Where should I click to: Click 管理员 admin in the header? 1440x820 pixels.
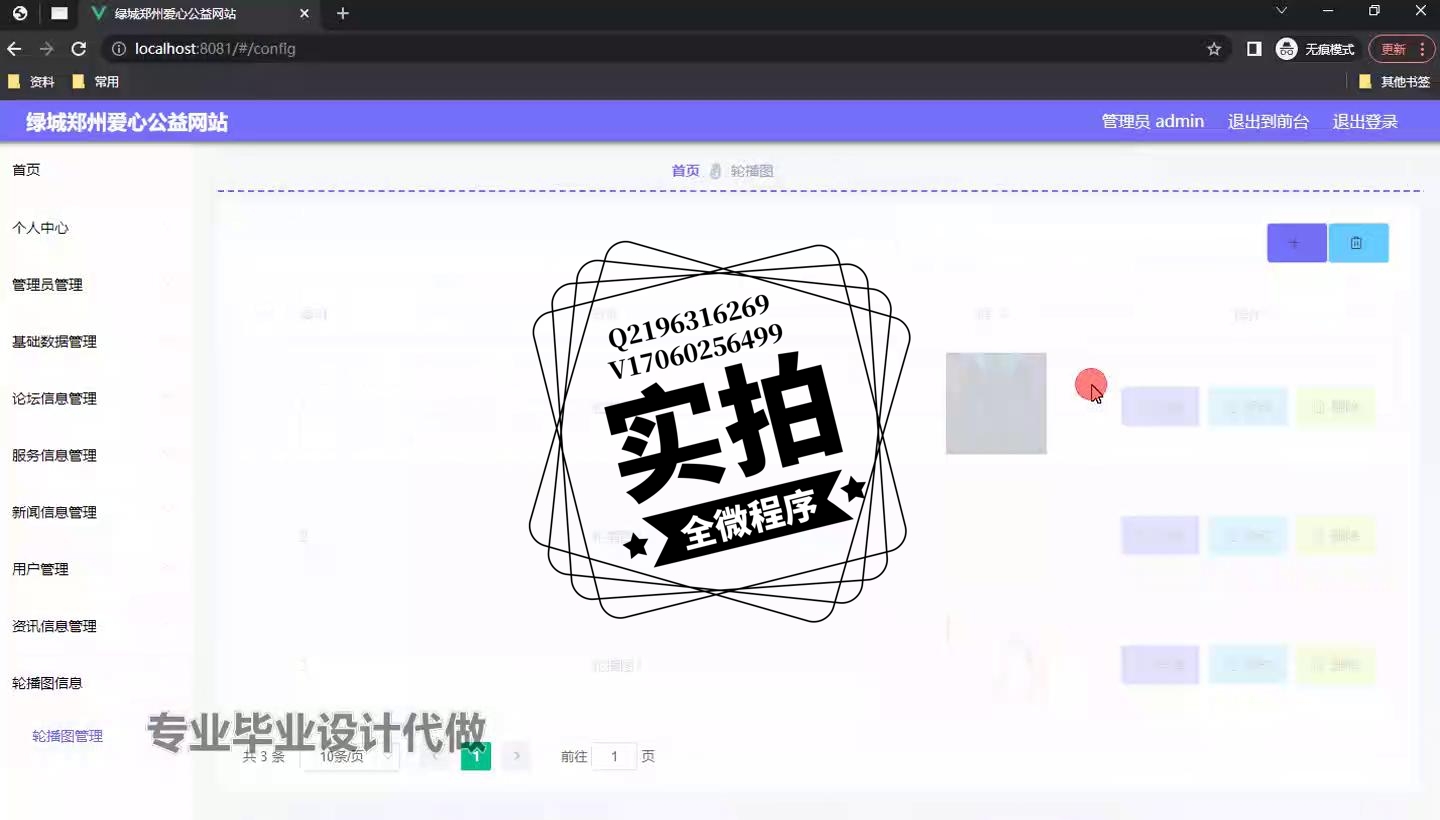[x=1153, y=121]
